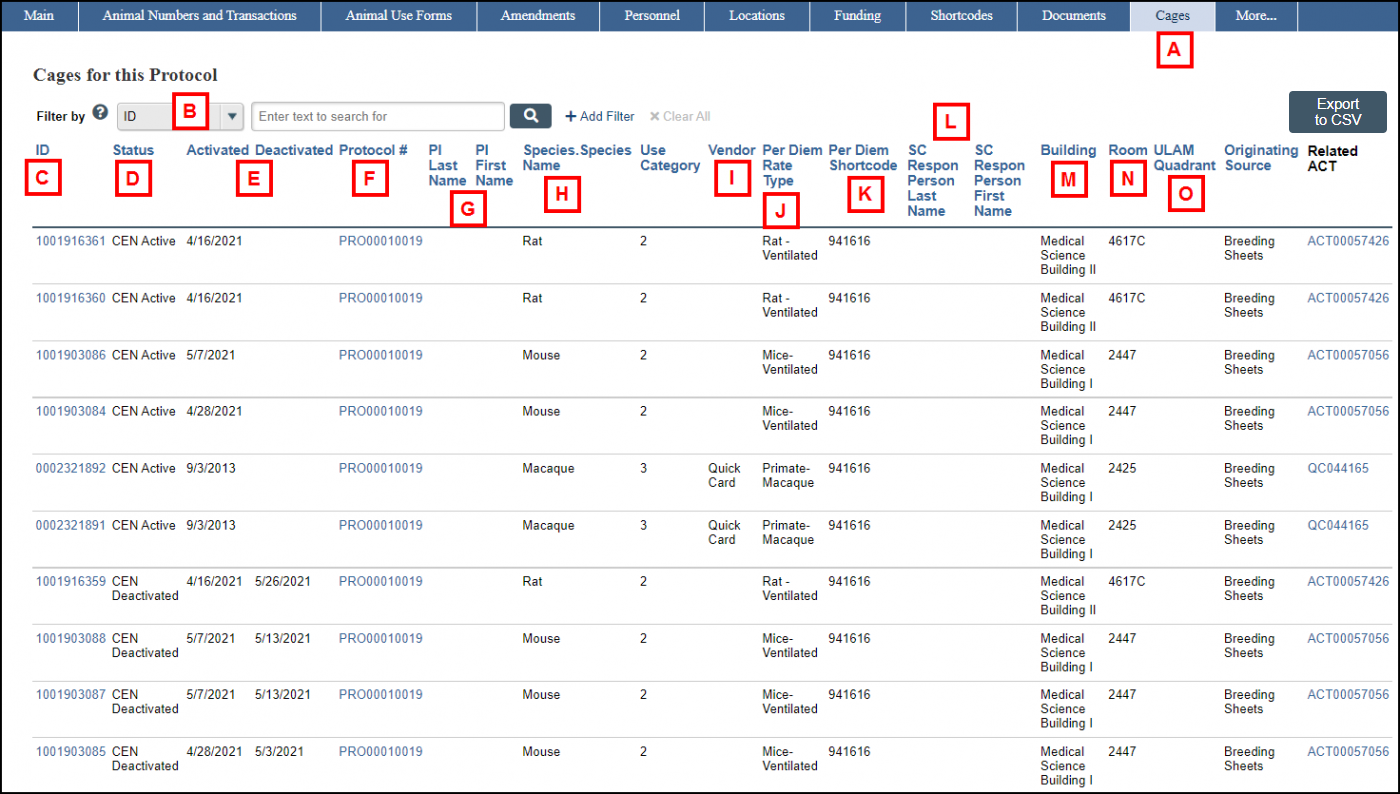Viewport: 1400px width, 794px height.
Task: Open cage ID 1001903086
Action: pyautogui.click(x=70, y=355)
